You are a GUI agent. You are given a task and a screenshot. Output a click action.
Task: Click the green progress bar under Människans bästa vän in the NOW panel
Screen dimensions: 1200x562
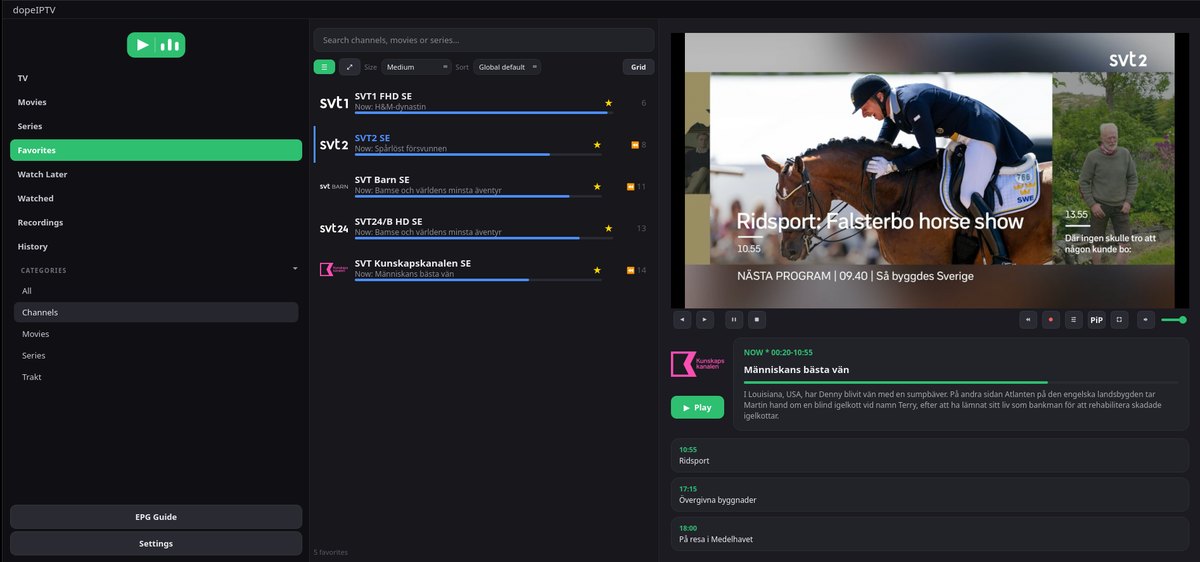(961, 382)
